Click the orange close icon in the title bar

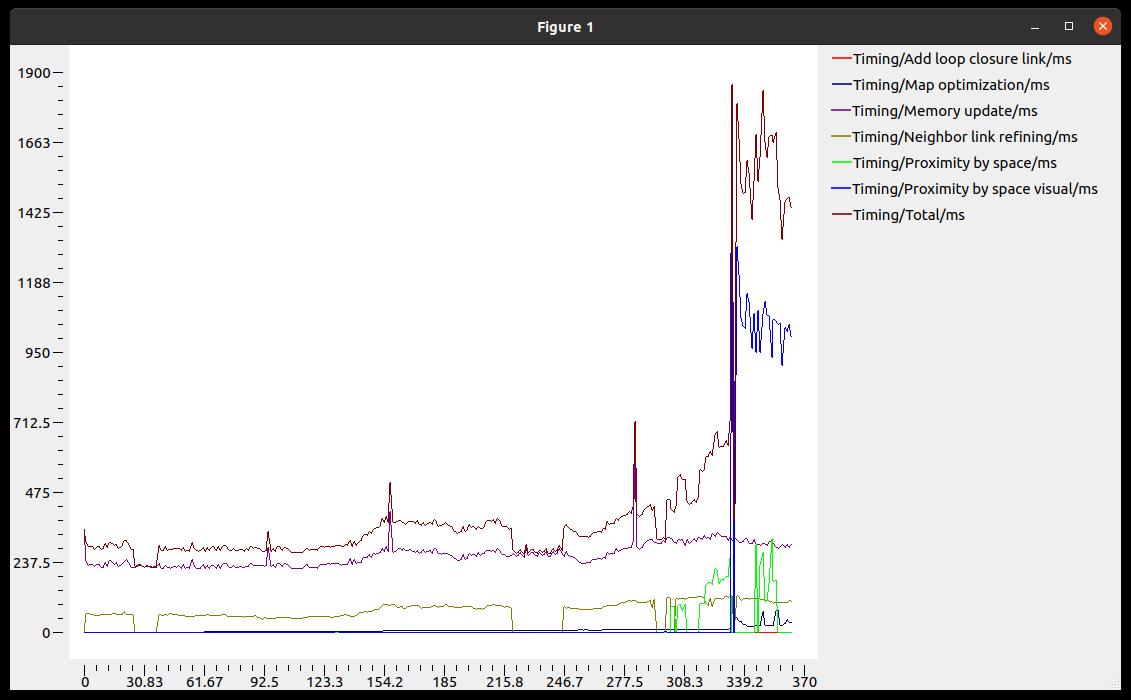click(1103, 26)
